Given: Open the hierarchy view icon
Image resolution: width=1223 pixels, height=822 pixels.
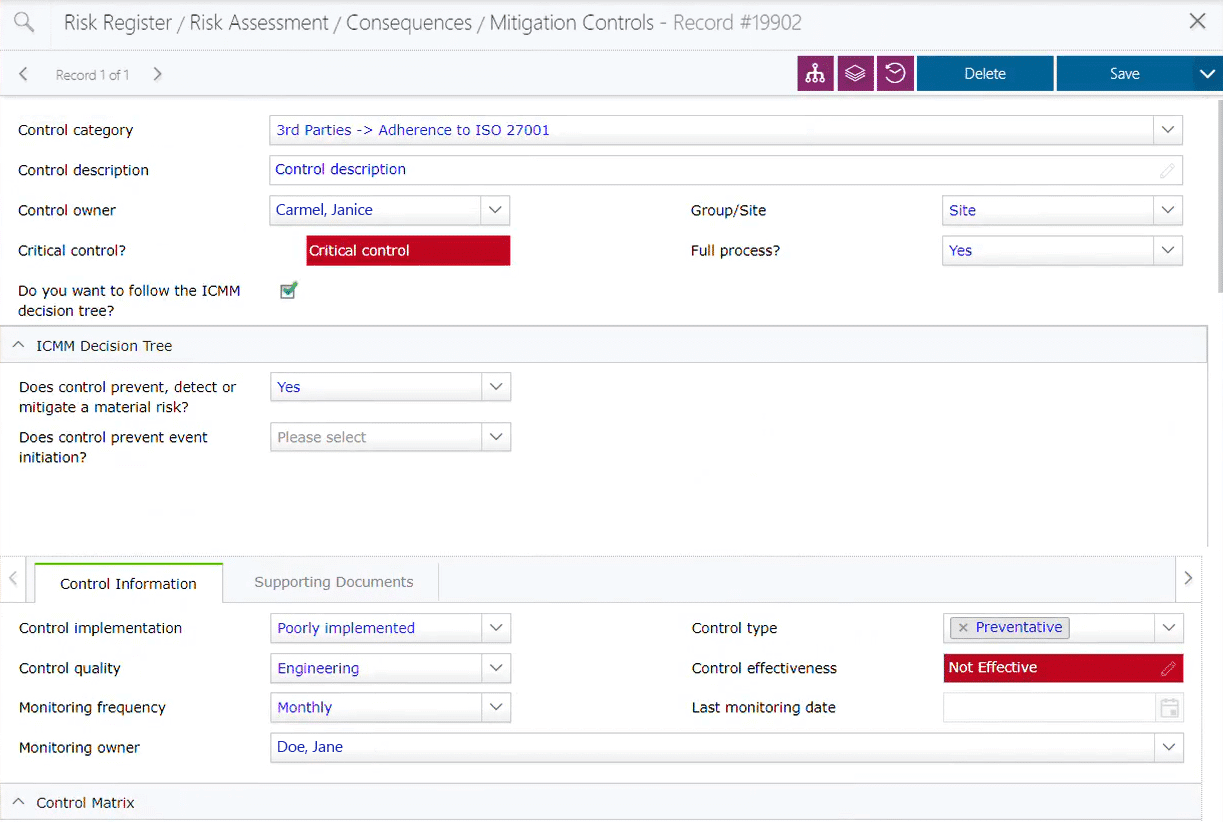Looking at the screenshot, I should (815, 73).
